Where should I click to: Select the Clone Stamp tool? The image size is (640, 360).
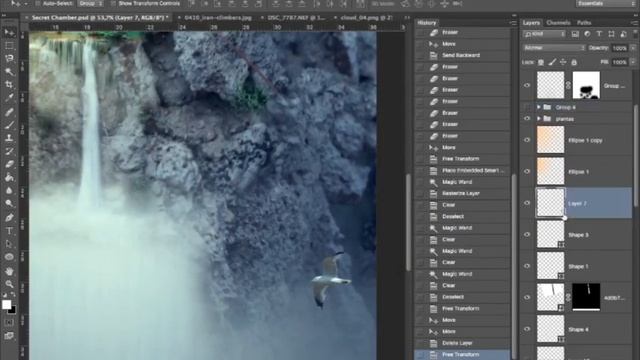click(x=9, y=138)
